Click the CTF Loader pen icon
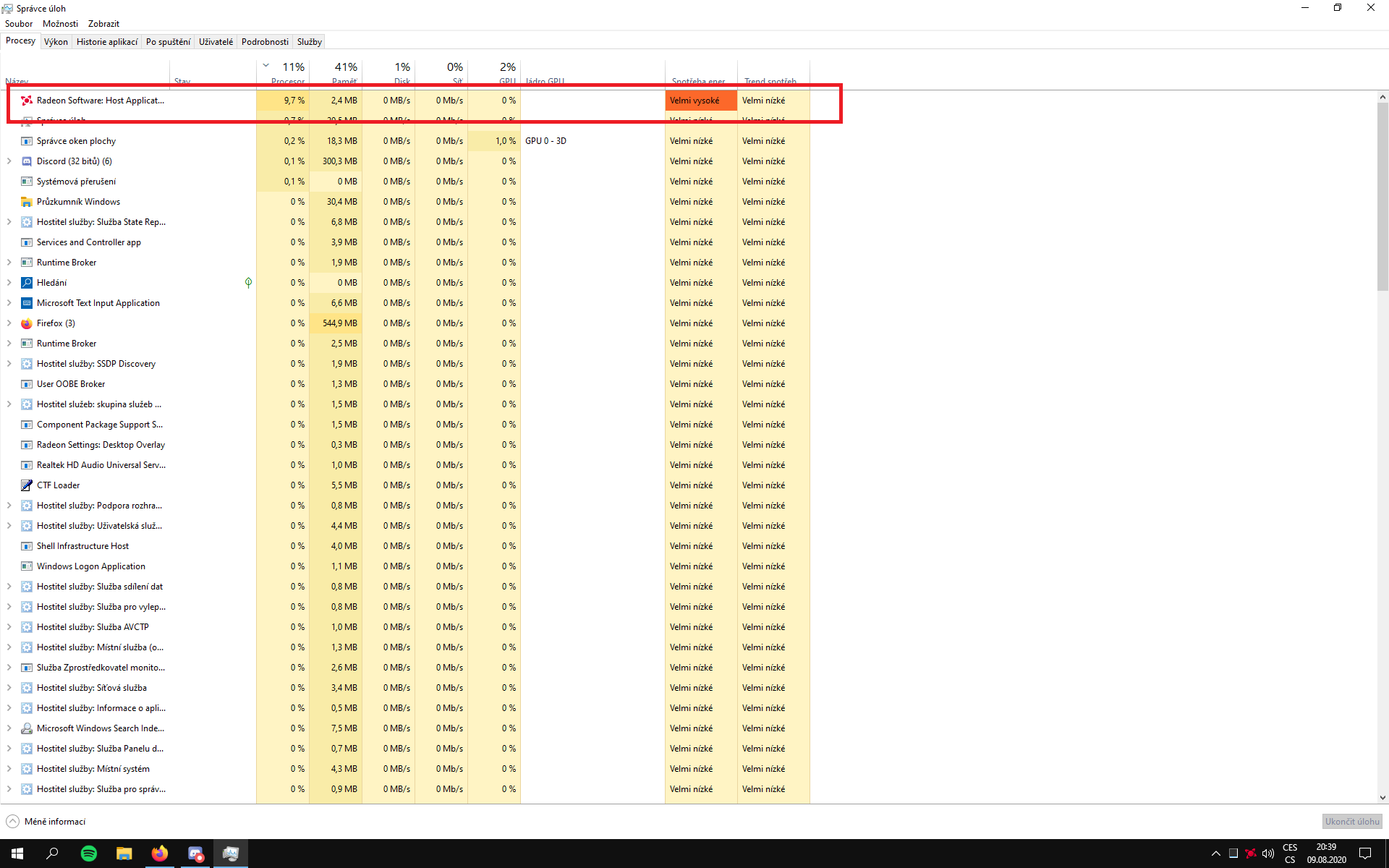The image size is (1389, 868). pyautogui.click(x=27, y=485)
